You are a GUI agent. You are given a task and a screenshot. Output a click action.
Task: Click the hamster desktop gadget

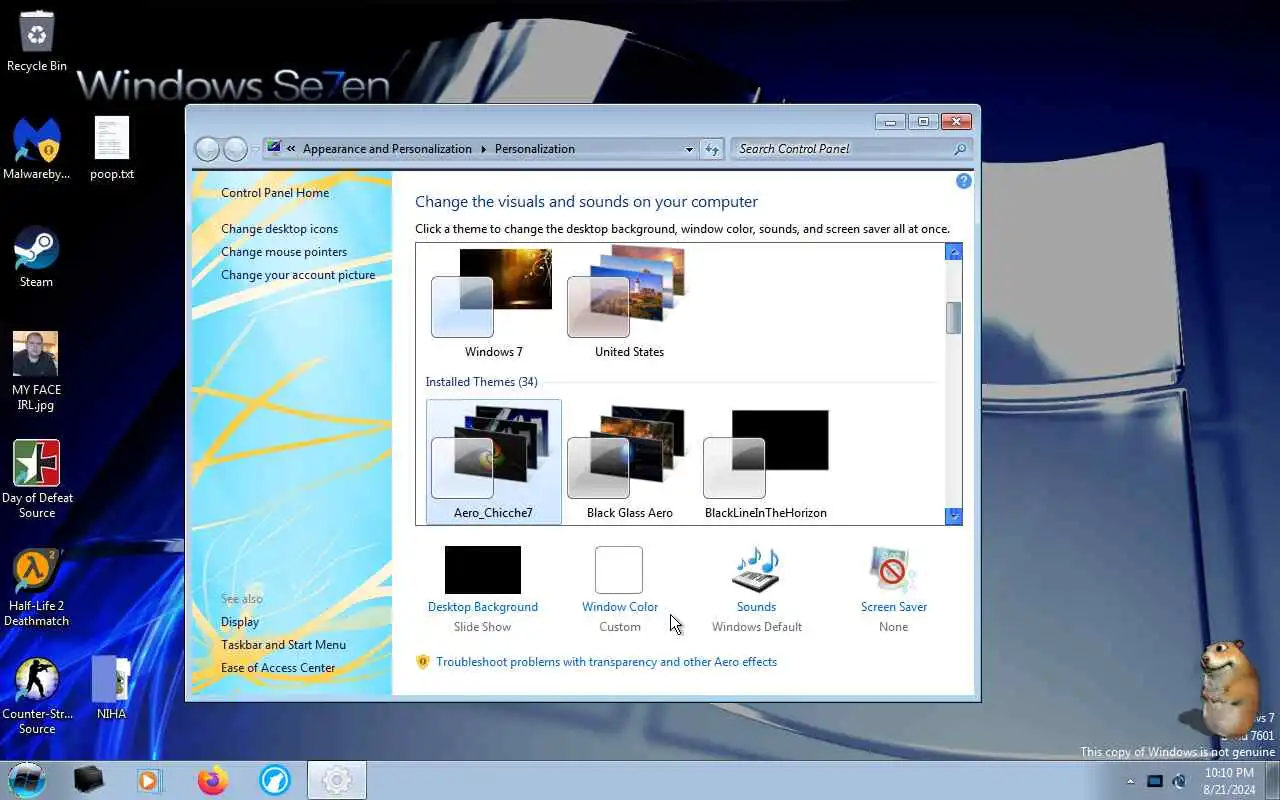pos(1228,688)
